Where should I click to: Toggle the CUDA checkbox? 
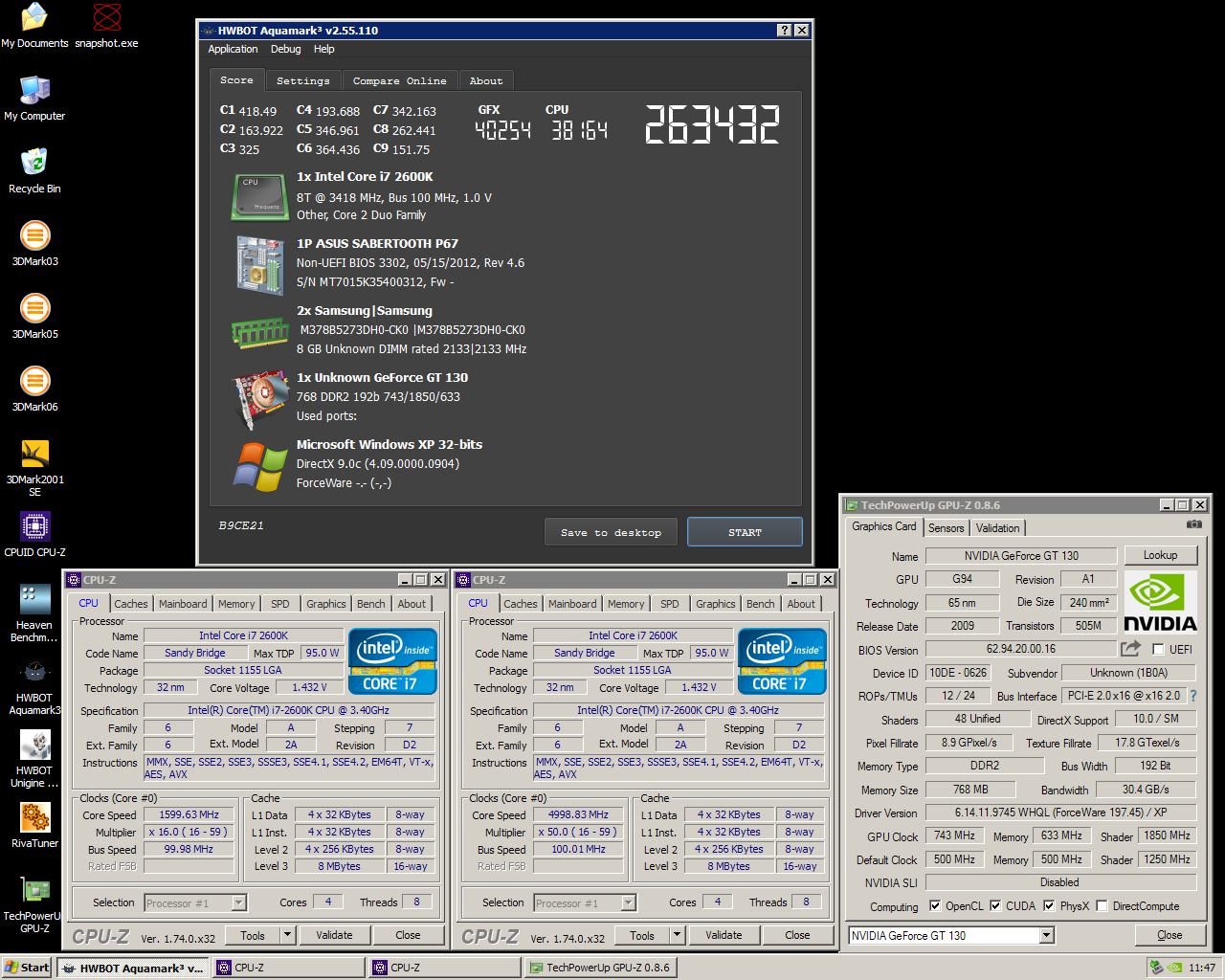click(x=995, y=905)
